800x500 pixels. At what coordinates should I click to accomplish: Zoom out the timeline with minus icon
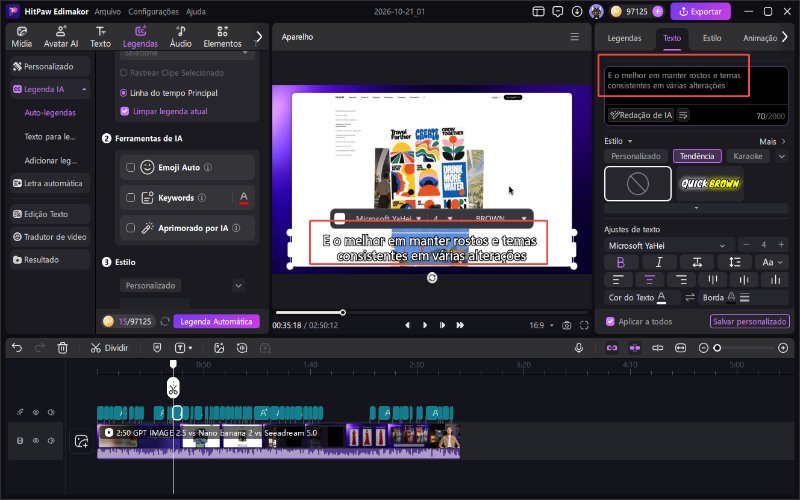tap(704, 348)
